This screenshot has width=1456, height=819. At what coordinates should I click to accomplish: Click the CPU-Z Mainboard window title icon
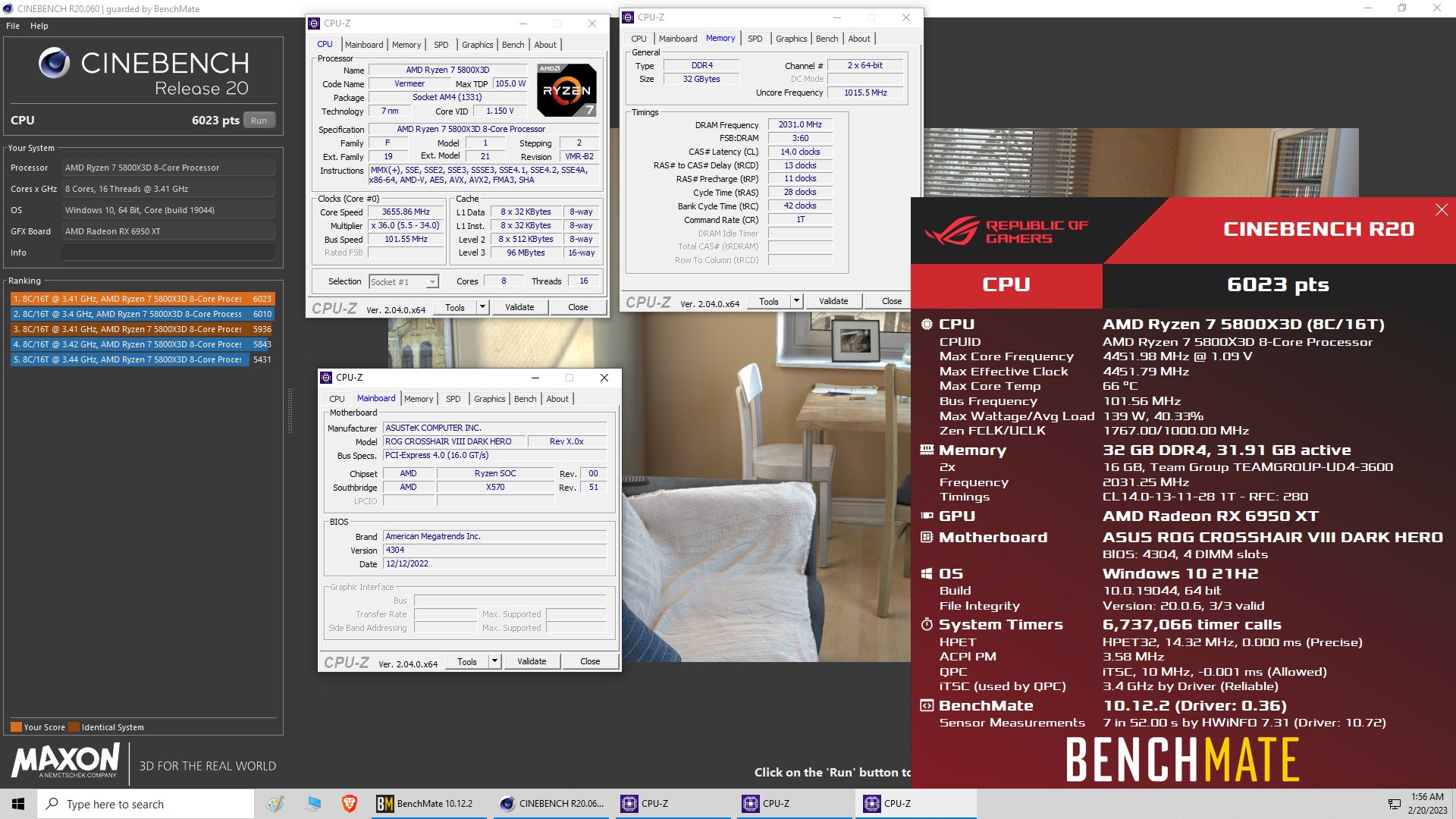click(327, 378)
